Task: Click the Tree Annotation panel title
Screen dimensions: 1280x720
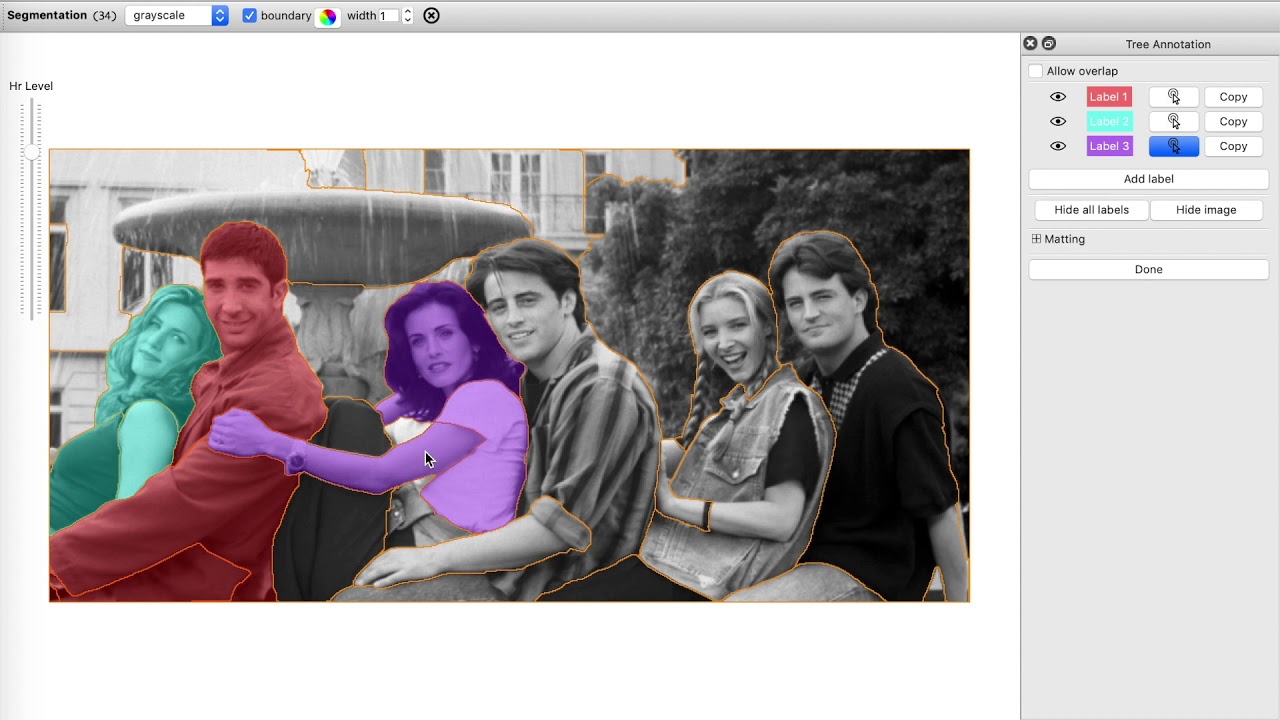Action: pos(1168,44)
